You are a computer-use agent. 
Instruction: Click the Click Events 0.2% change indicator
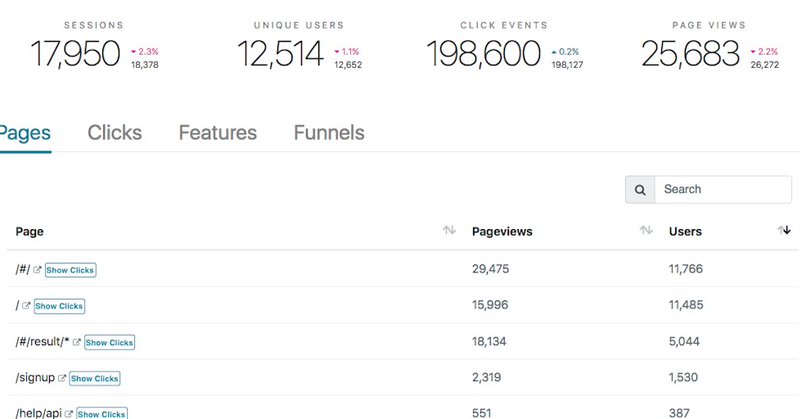point(565,52)
